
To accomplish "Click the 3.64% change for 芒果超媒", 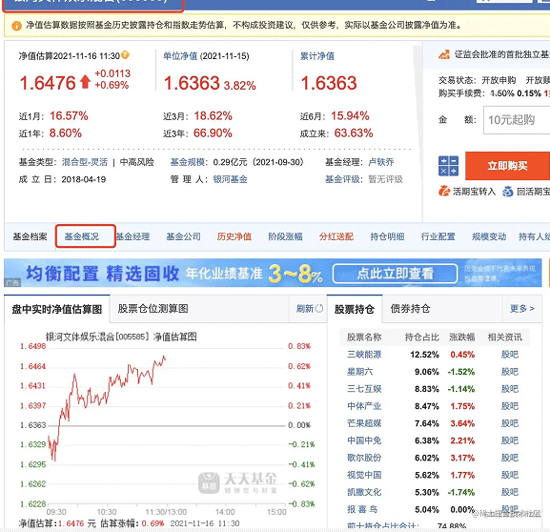I will tap(462, 423).
